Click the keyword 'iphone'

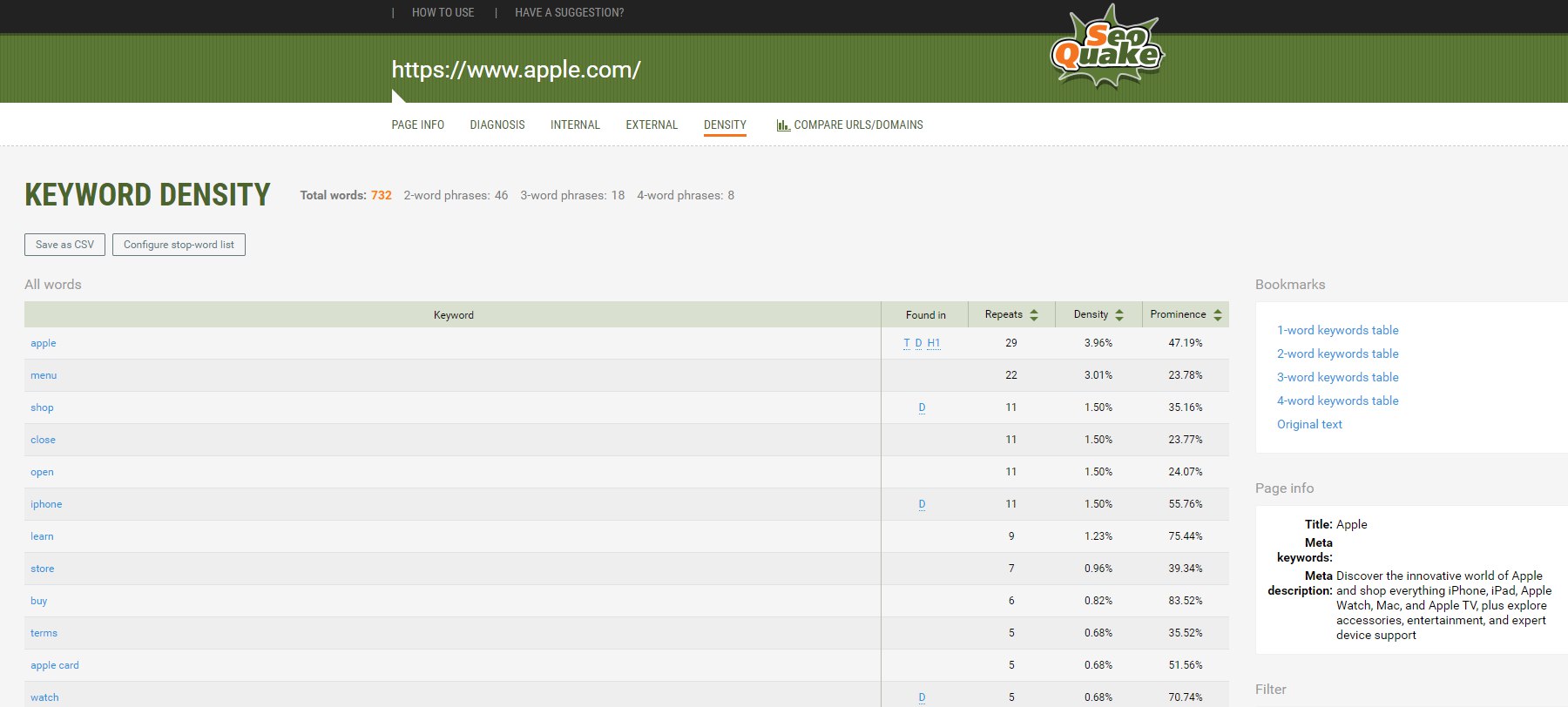[x=46, y=504]
